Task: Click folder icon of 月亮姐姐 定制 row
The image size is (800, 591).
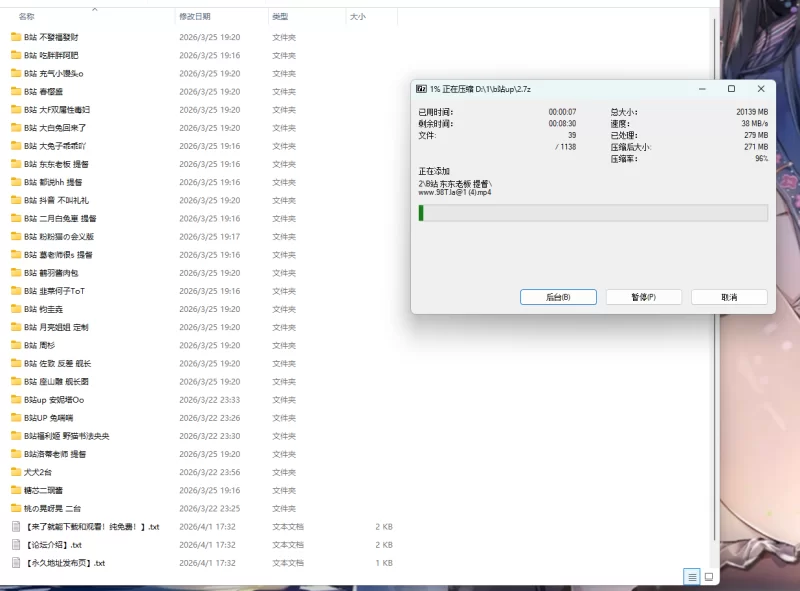Action: (16, 327)
